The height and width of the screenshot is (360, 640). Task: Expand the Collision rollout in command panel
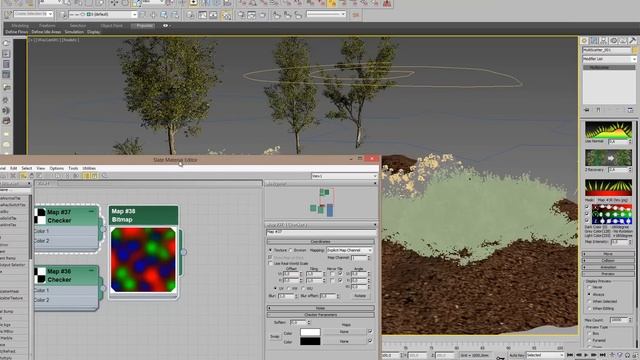608,260
